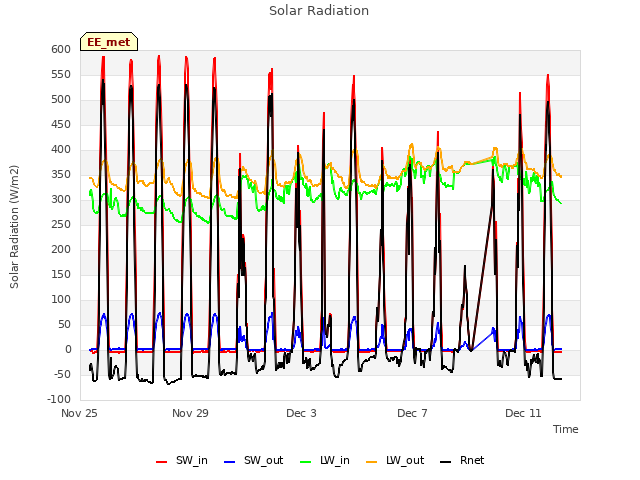
Task: Click the 200 y-axis tick label
Action: pyautogui.click(x=61, y=250)
